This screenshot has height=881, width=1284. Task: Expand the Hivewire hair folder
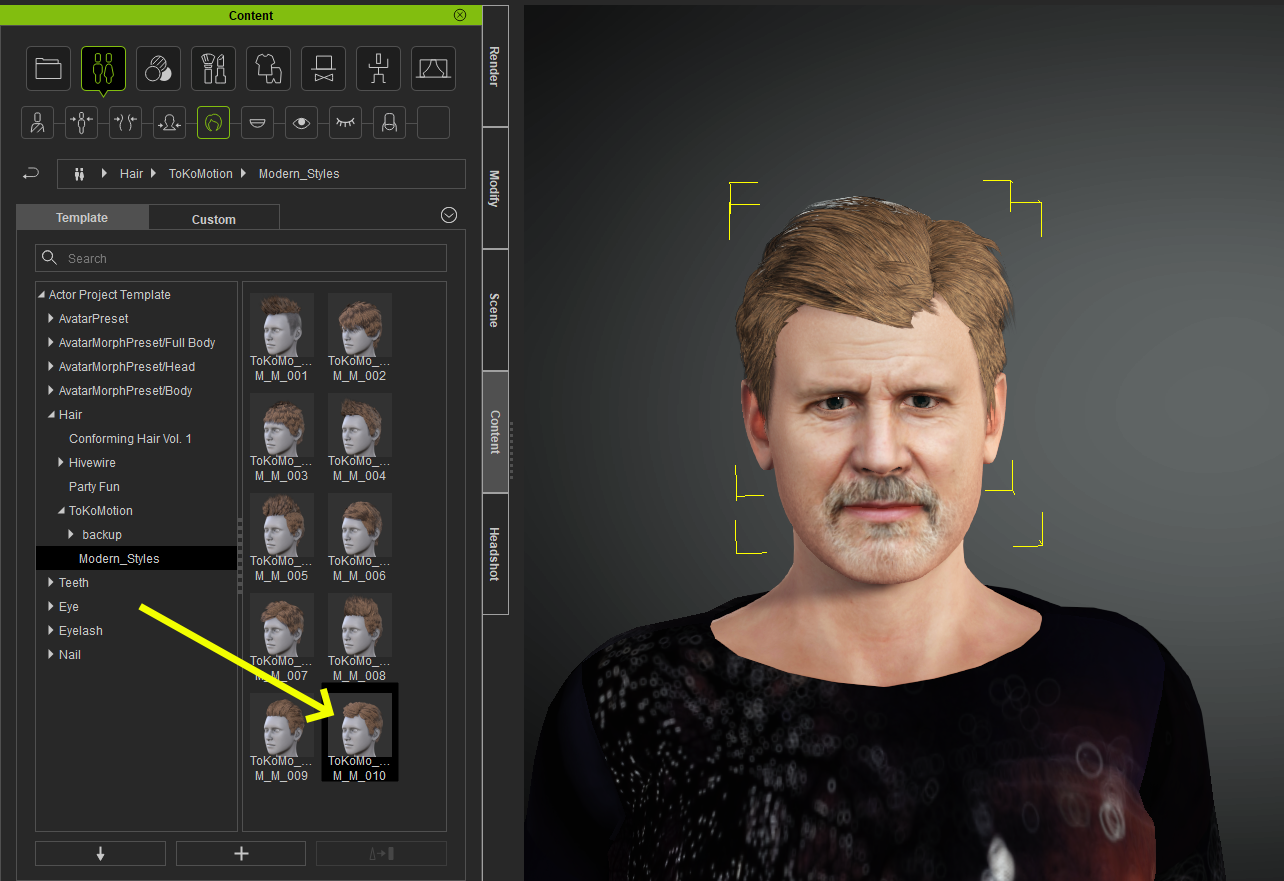[x=61, y=463]
